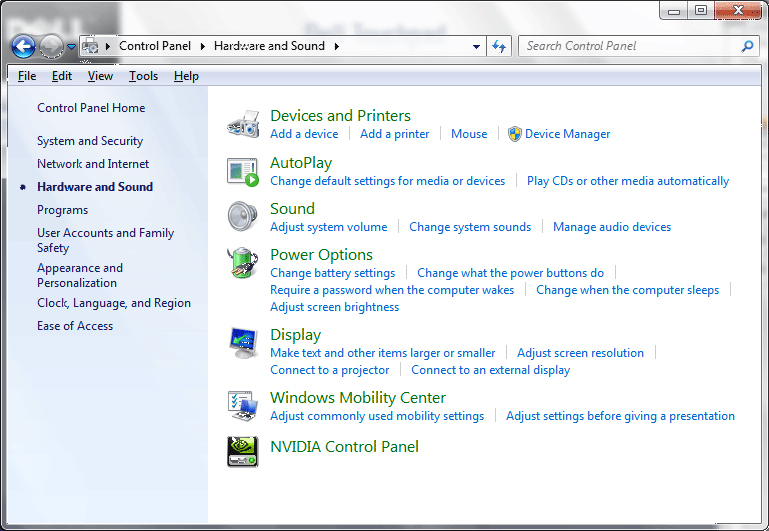Image resolution: width=769 pixels, height=531 pixels.
Task: Open NVIDIA Control Panel heading link
Action: [x=344, y=447]
